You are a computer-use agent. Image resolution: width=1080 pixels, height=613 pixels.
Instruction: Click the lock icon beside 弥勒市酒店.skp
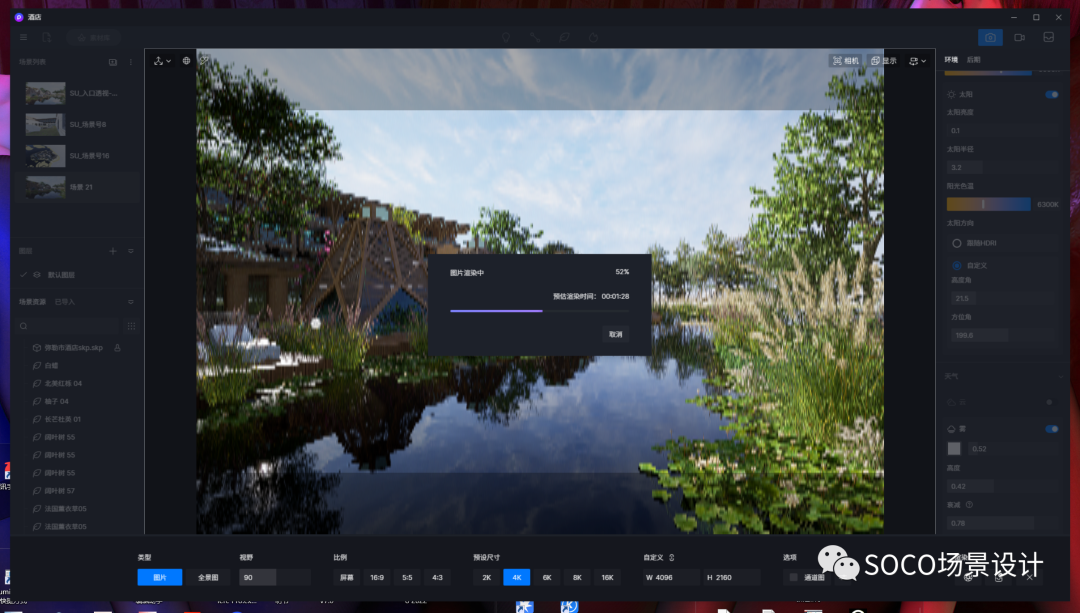(x=117, y=348)
